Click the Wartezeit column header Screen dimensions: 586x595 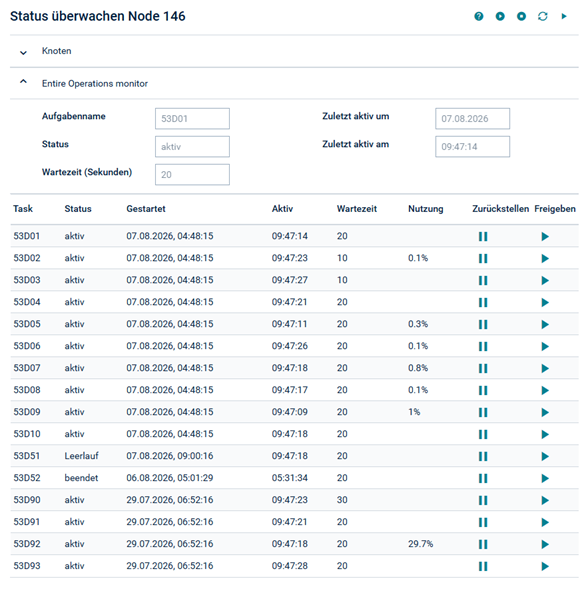click(357, 209)
